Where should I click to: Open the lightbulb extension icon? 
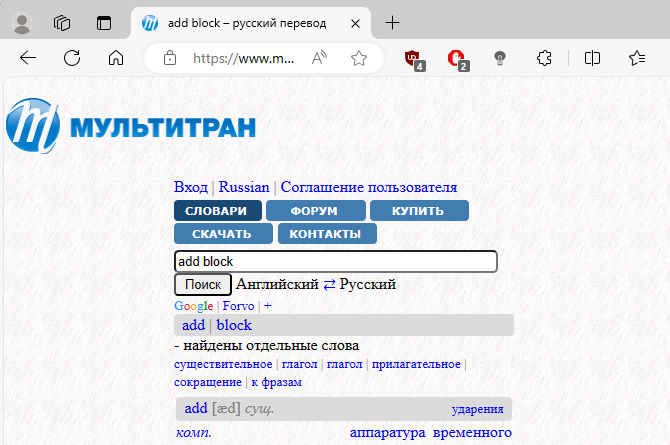coord(500,58)
